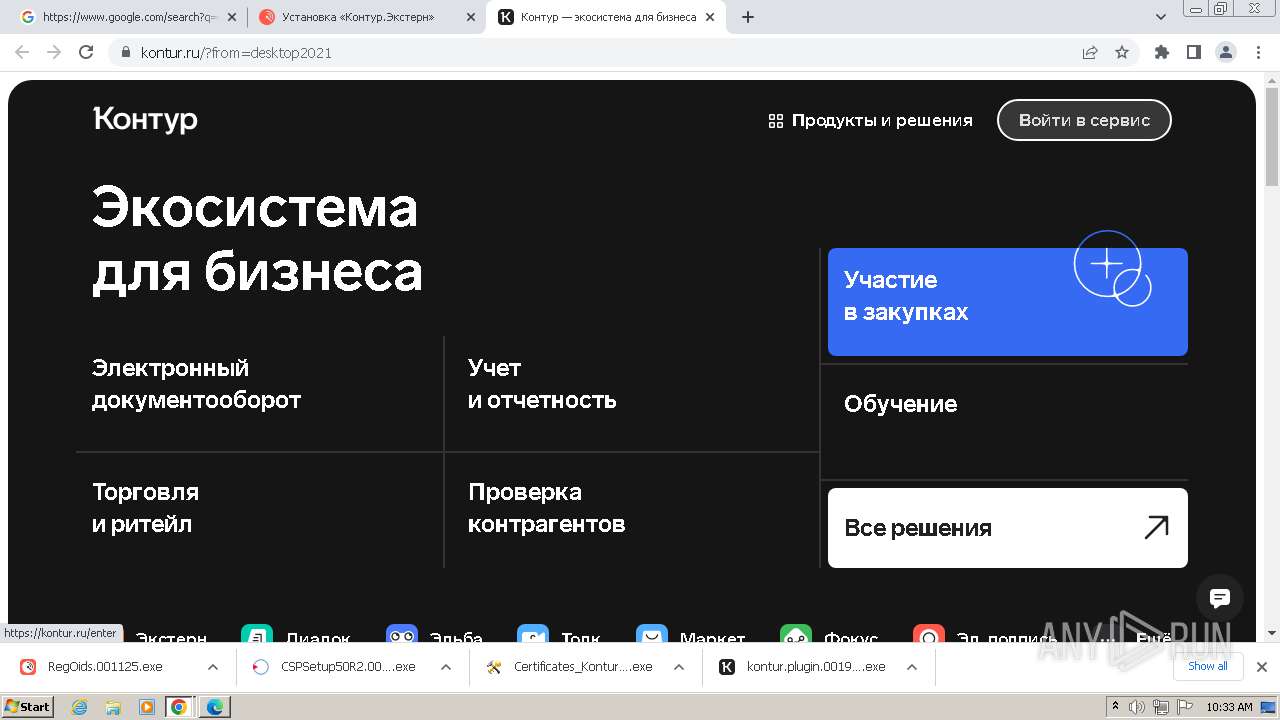1280x720 pixels.
Task: Open the Chrome profile avatar
Action: click(x=1226, y=53)
